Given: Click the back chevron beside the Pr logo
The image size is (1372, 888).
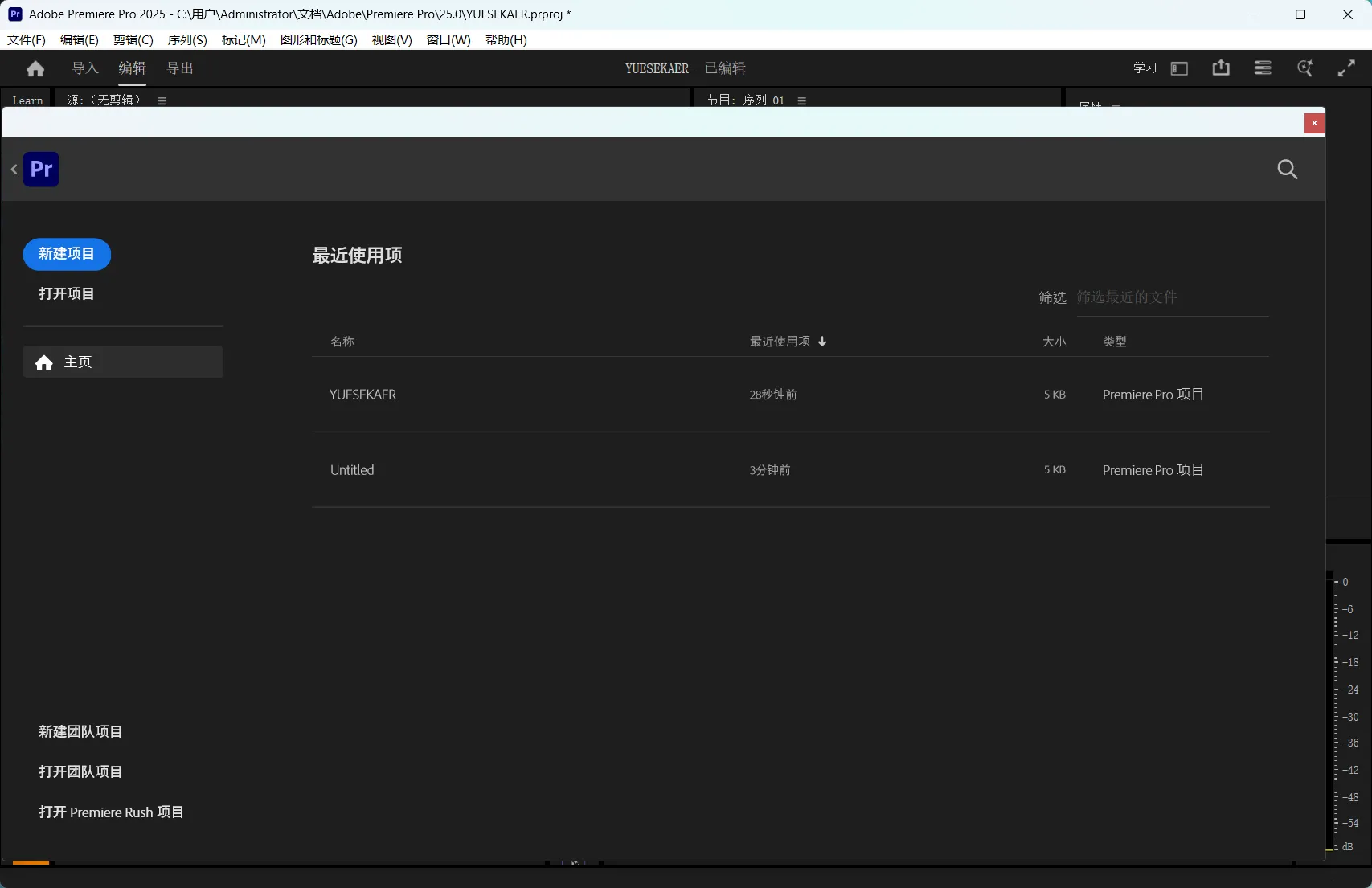Looking at the screenshot, I should [x=14, y=169].
